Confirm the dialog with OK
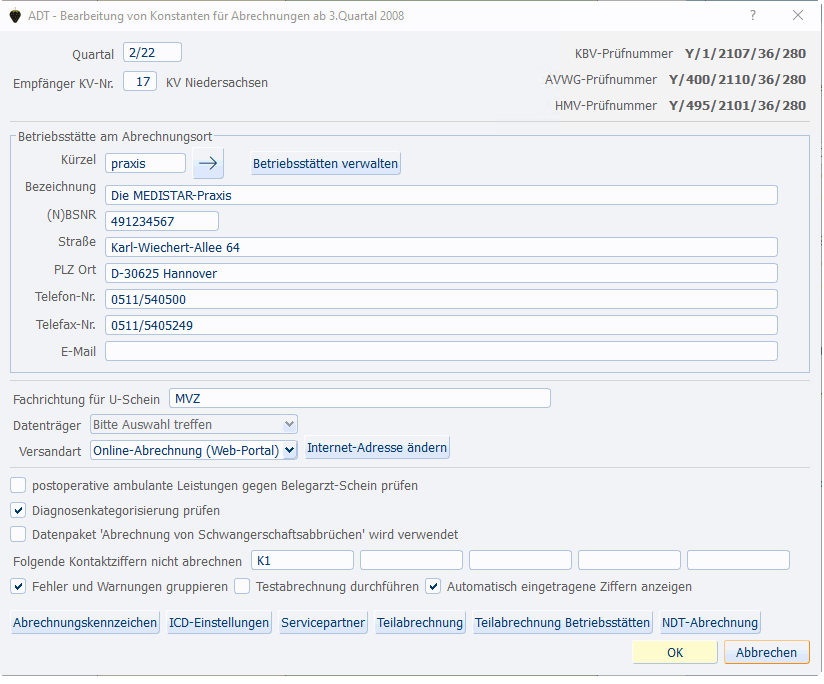Screen dimensions: 824x684 point(675,652)
